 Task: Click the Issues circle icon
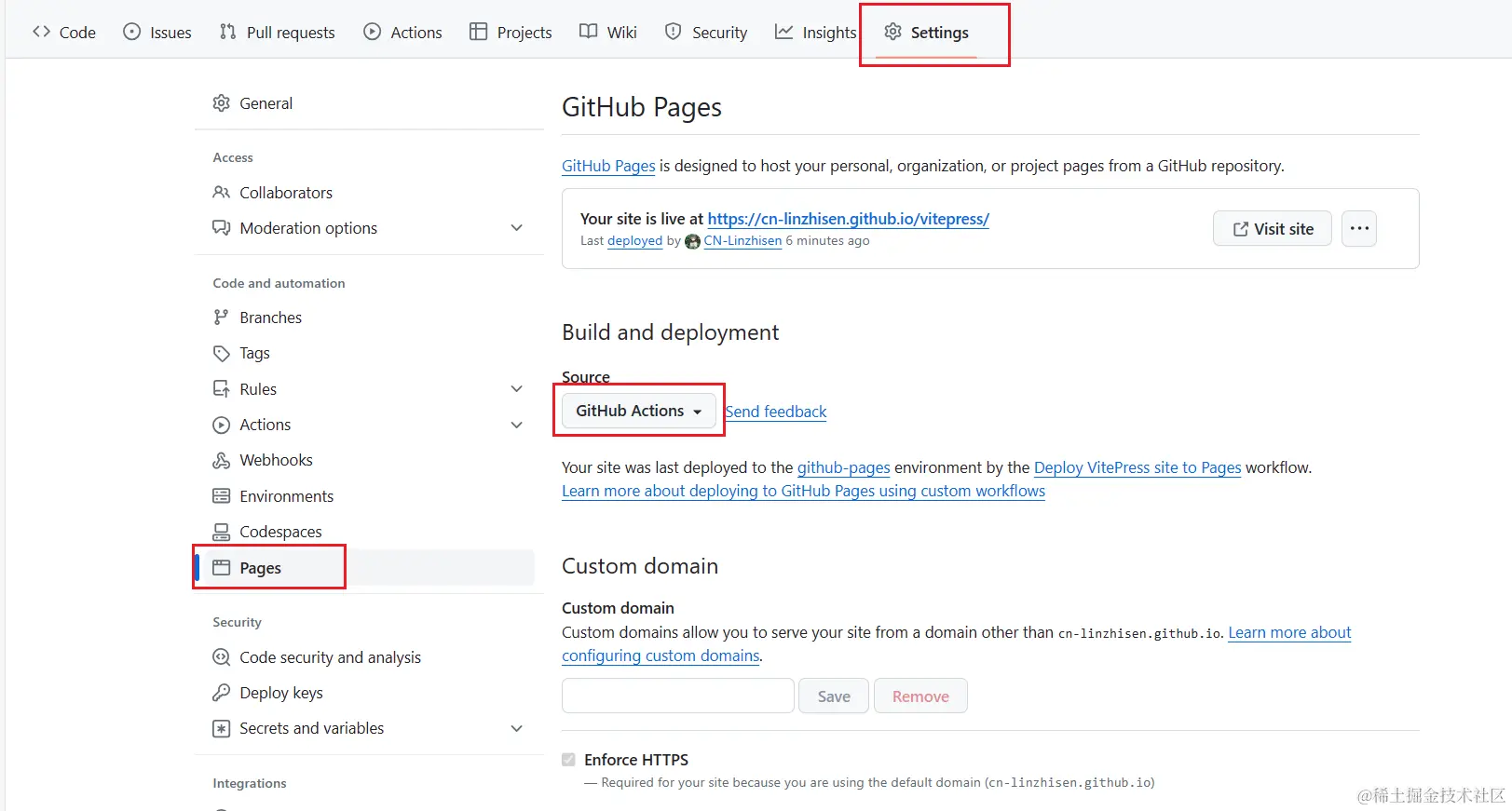pyautogui.click(x=132, y=32)
